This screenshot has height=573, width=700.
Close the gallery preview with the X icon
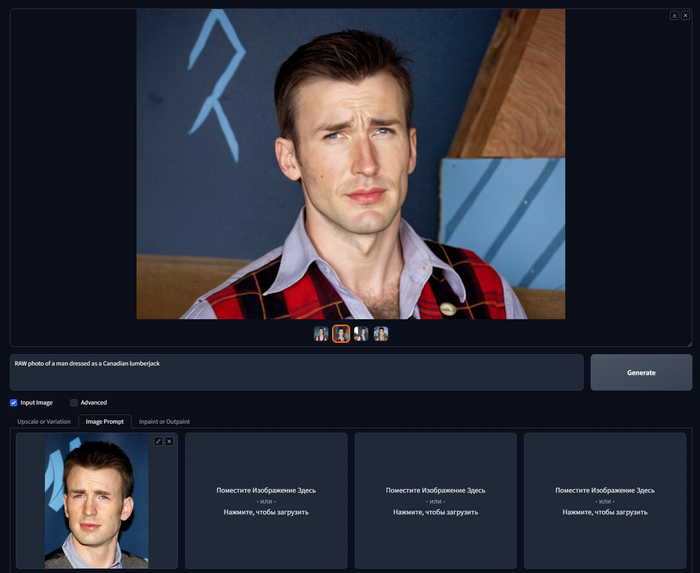tap(685, 16)
